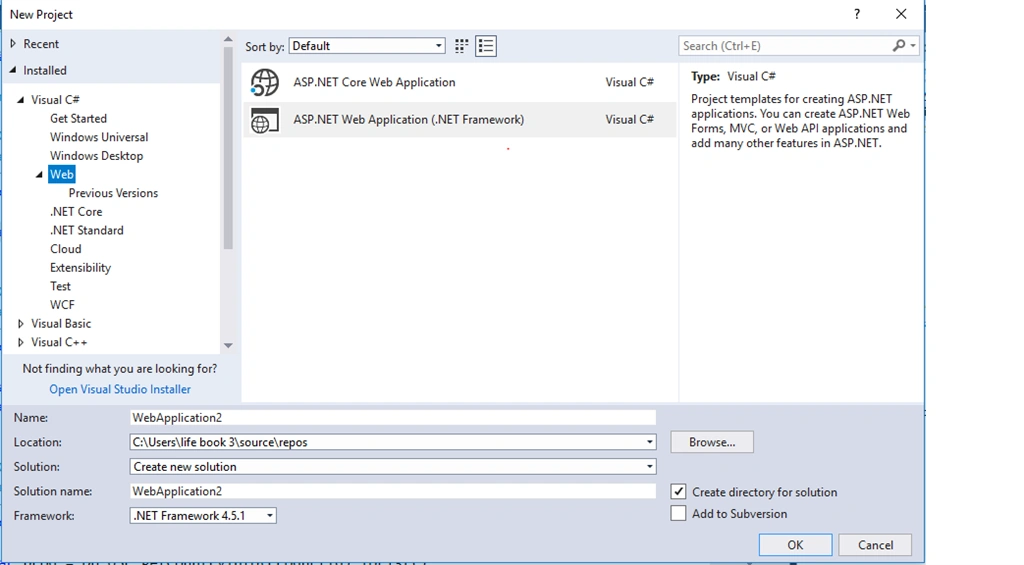The width and height of the screenshot is (1024, 565).
Task: Click the Installed label
Action: 44,70
